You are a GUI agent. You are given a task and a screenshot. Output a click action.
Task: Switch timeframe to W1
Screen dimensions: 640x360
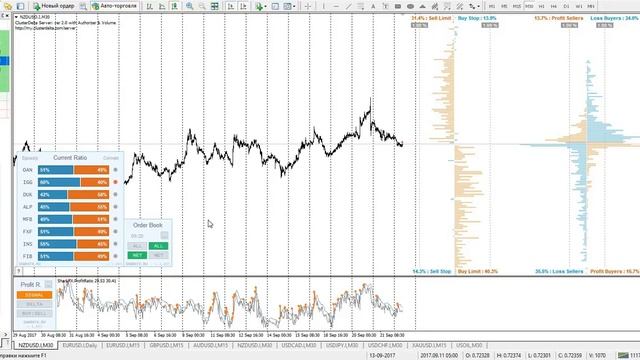pyautogui.click(x=579, y=6)
